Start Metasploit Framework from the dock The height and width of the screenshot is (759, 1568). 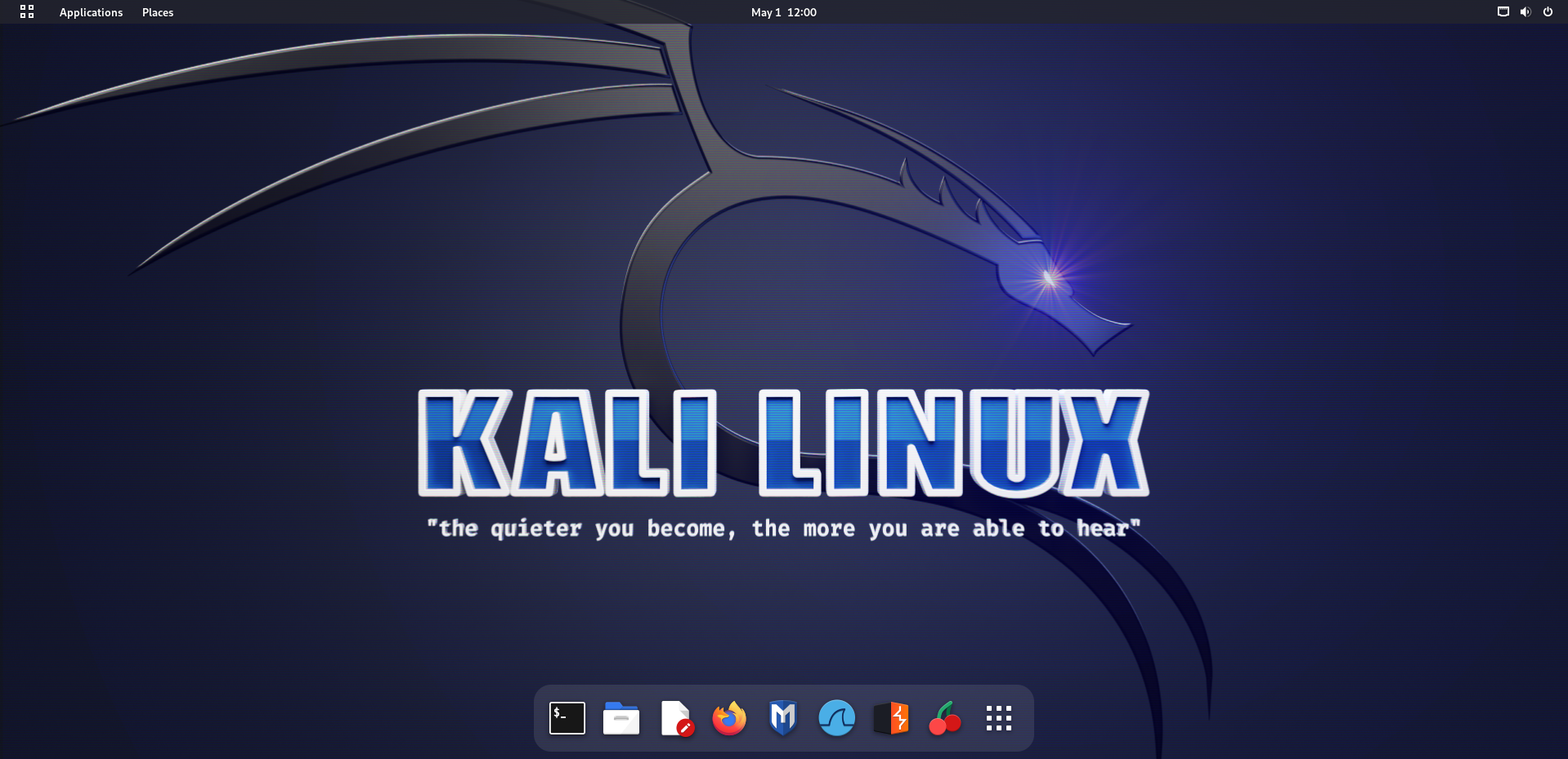(783, 718)
